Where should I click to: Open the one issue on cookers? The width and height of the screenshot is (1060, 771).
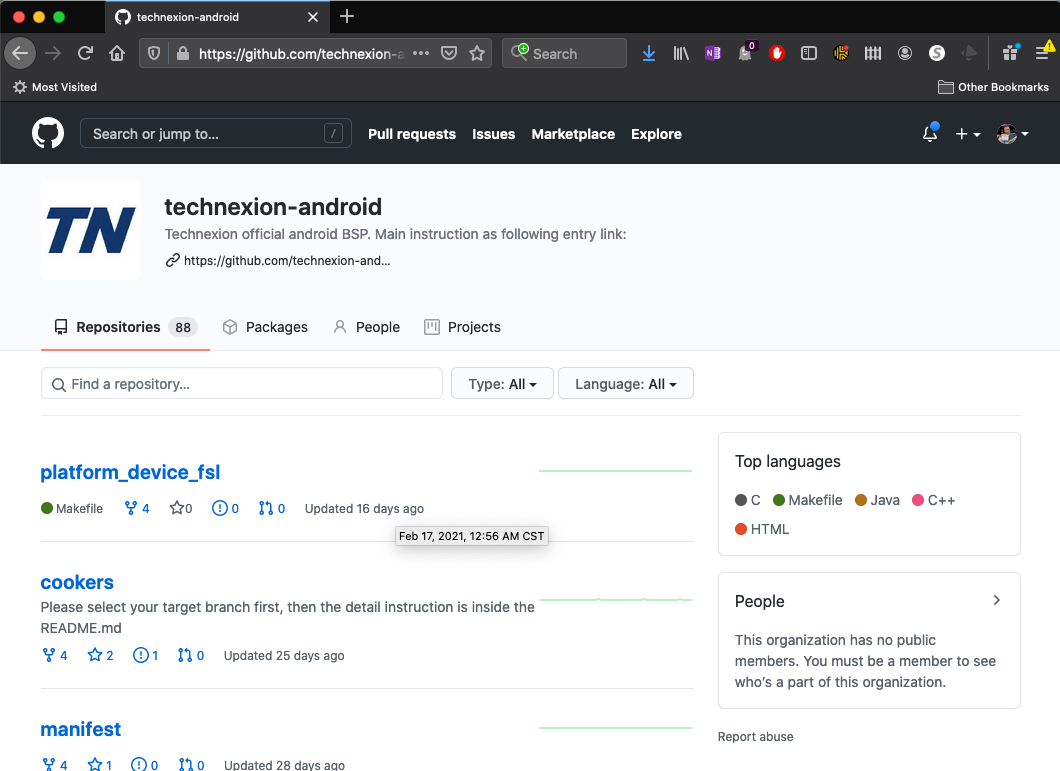point(145,655)
